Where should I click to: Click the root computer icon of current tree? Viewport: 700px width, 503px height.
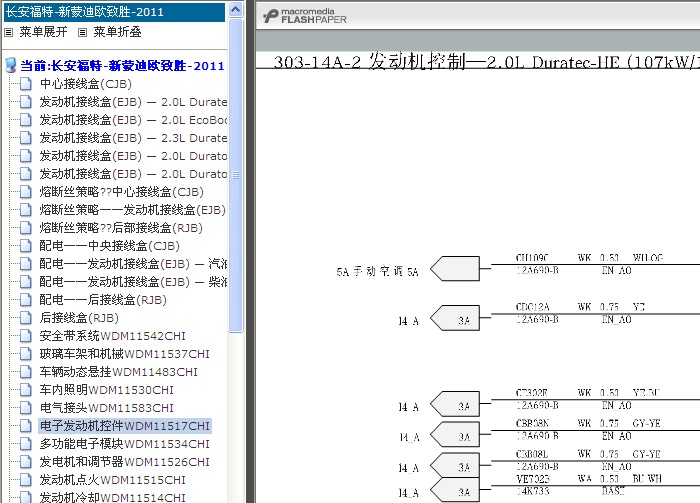pos(11,66)
